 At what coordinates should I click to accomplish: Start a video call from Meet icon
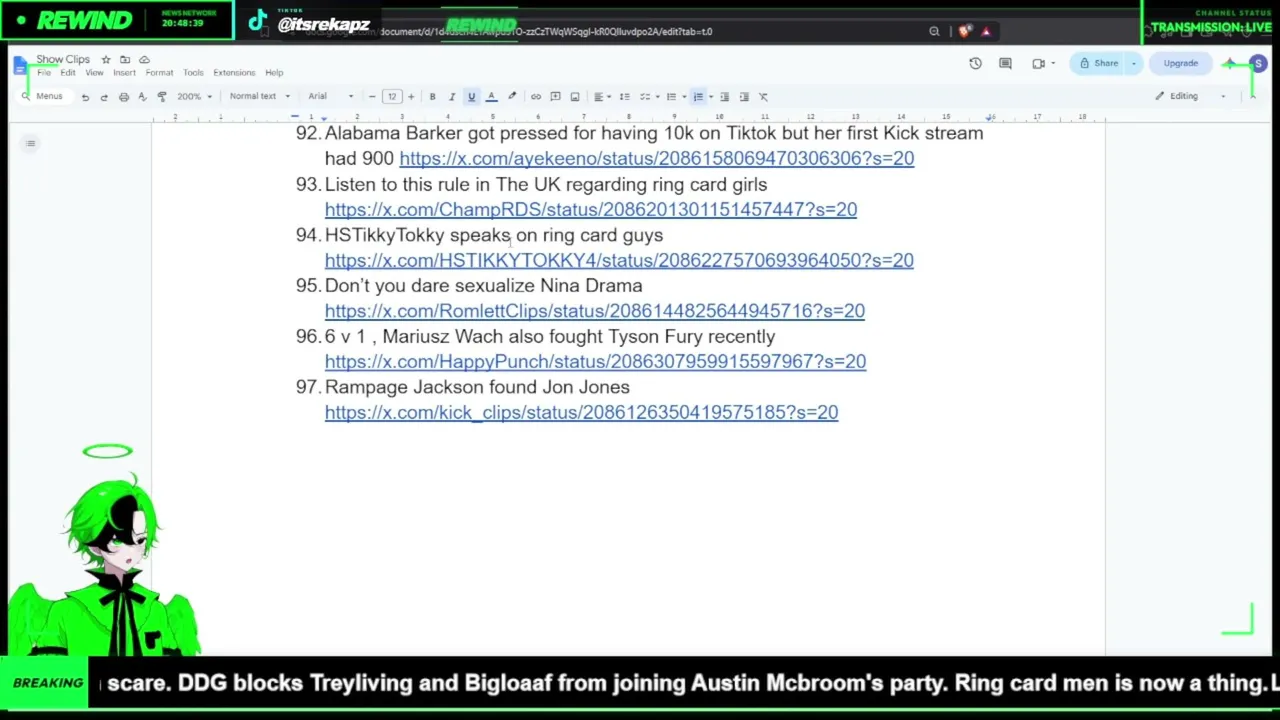(1039, 64)
